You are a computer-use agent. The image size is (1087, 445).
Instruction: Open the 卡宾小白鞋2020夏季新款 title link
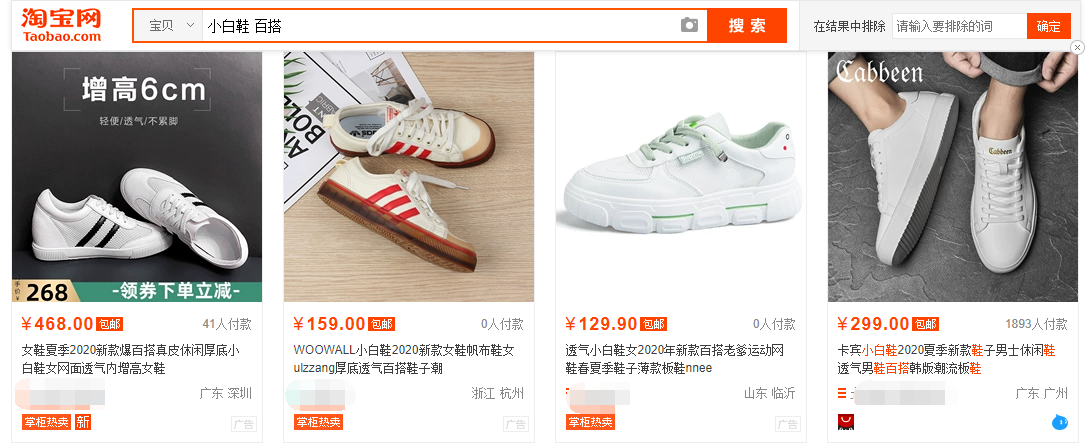(x=946, y=359)
